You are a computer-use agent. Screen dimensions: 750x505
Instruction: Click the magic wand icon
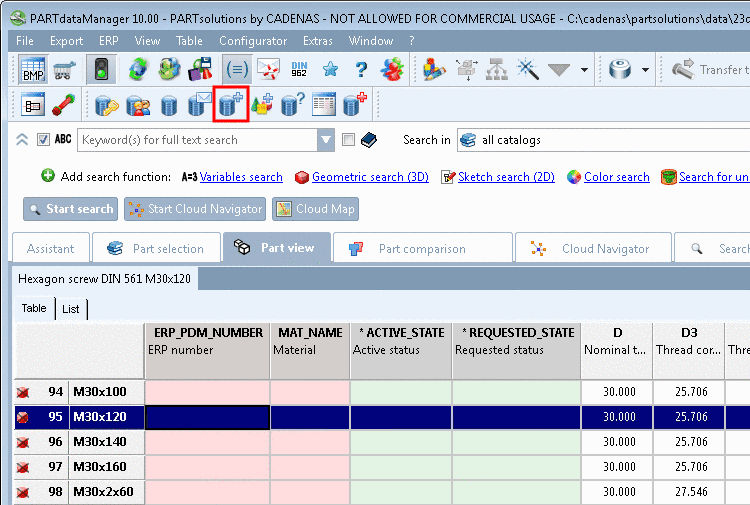(x=528, y=70)
